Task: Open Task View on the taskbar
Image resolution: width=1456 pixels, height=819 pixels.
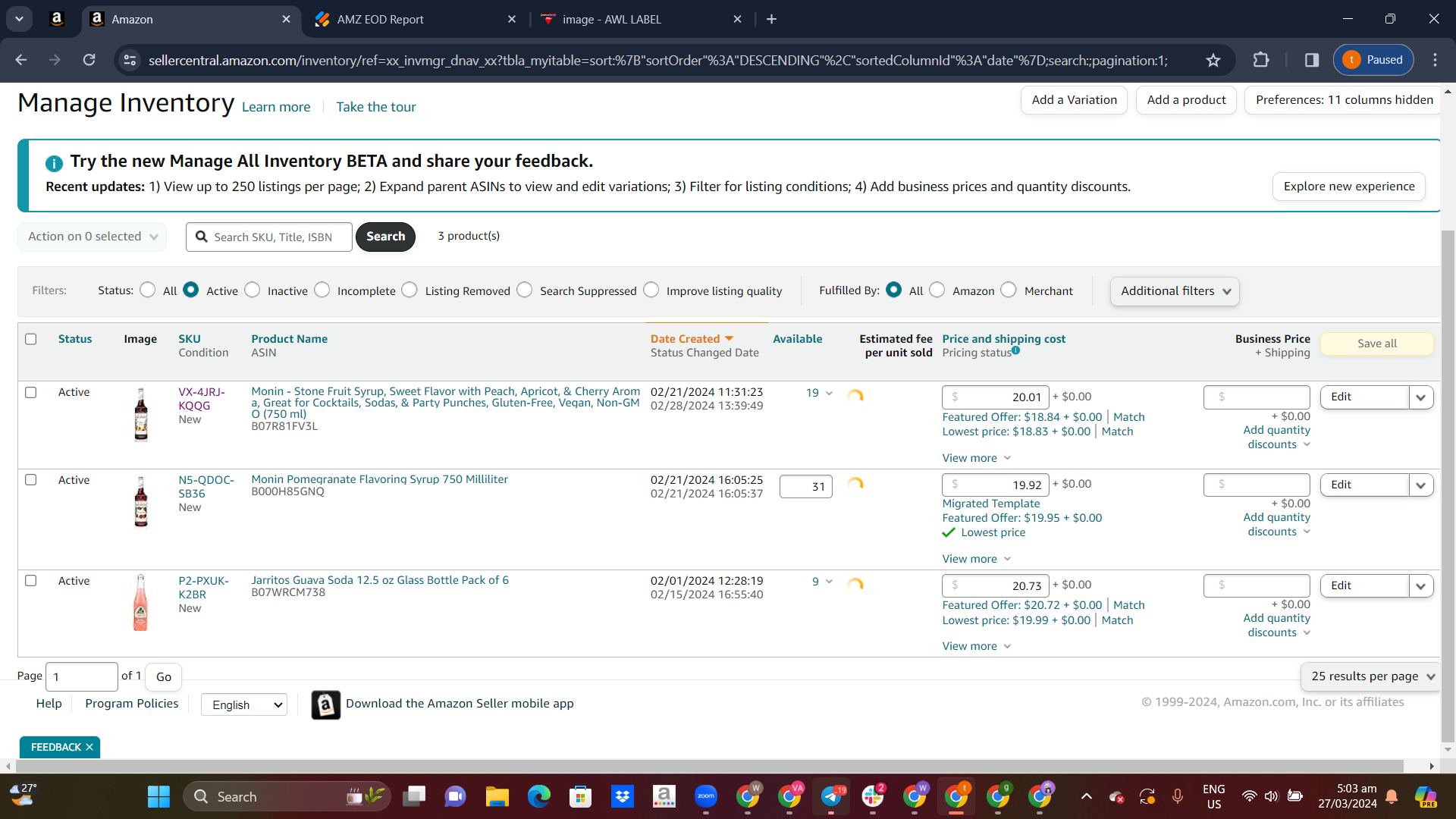Action: [x=414, y=796]
